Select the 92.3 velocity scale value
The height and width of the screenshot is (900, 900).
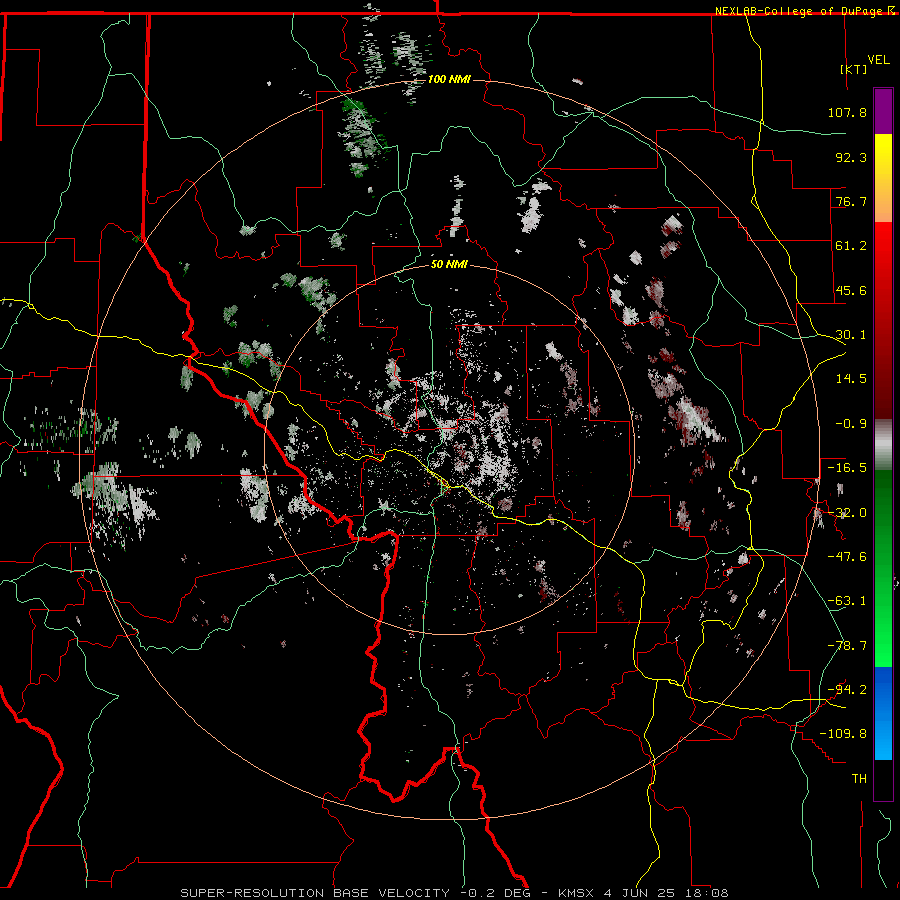851,157
